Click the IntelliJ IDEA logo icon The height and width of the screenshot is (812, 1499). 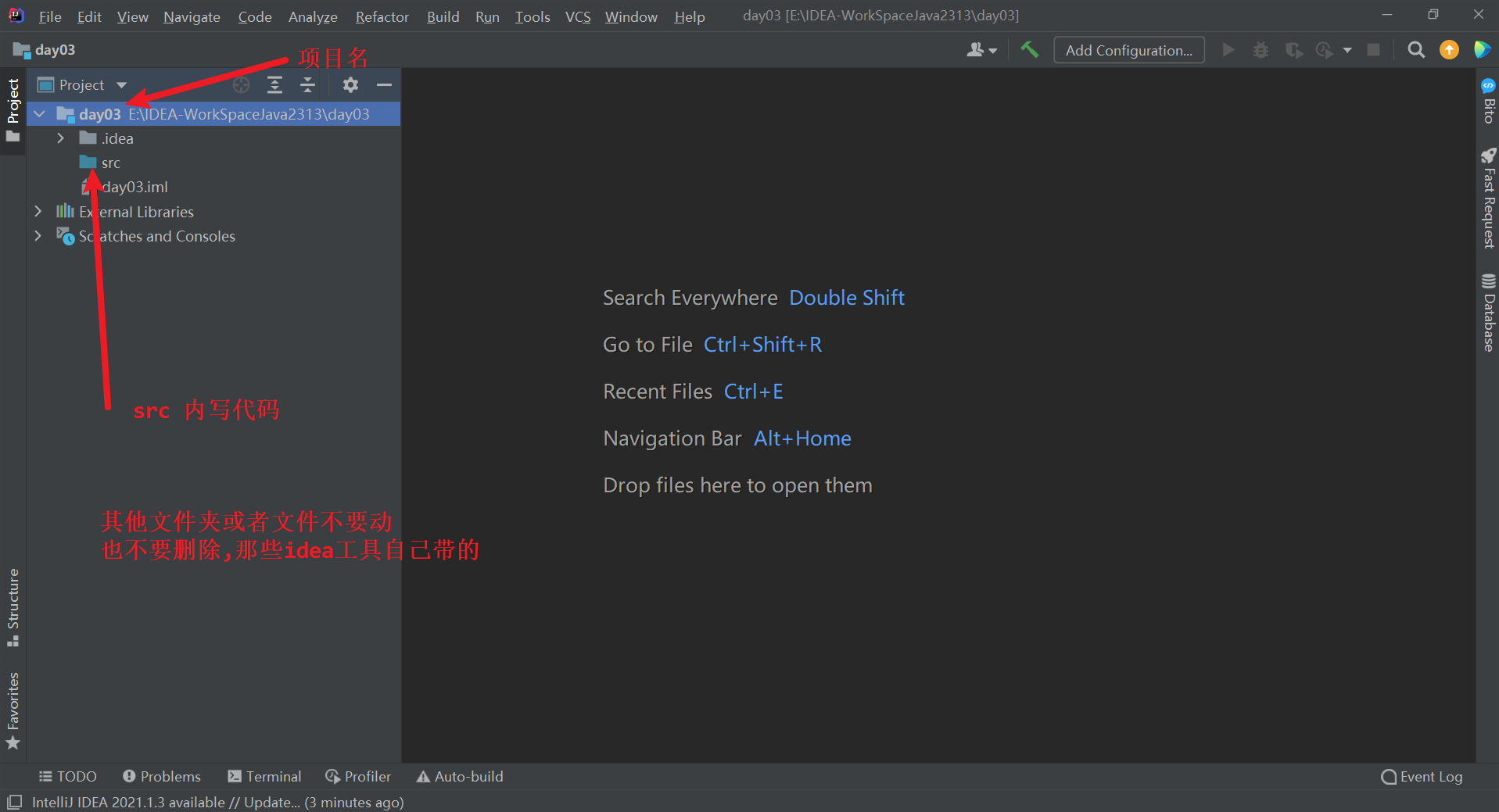click(x=16, y=15)
